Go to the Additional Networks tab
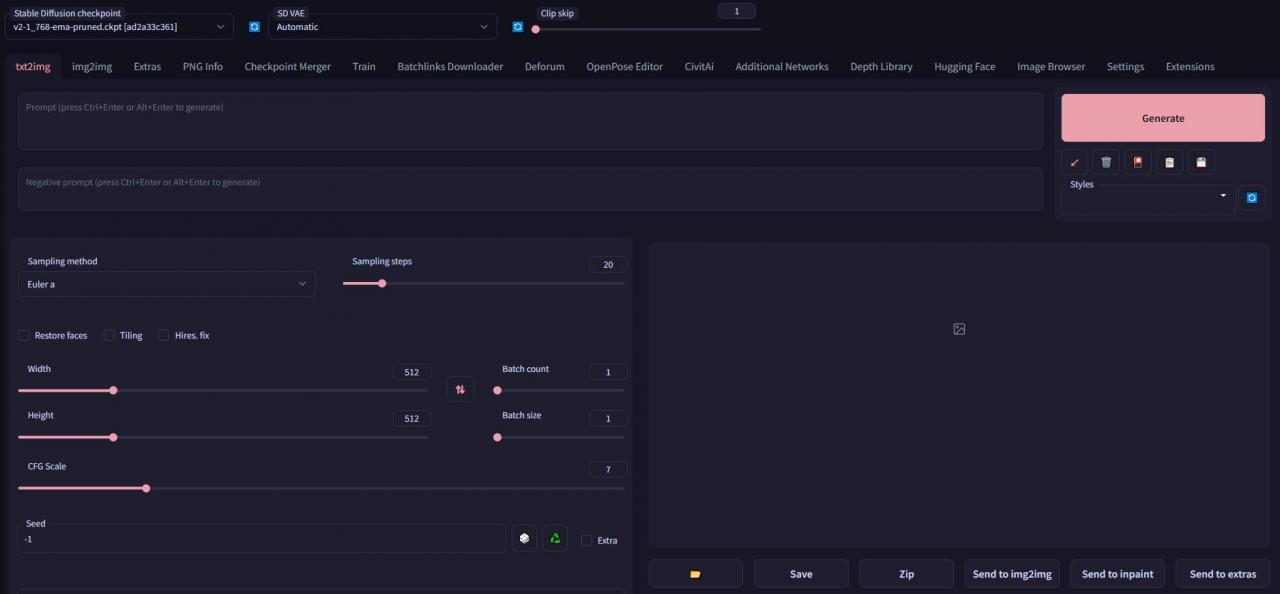The width and height of the screenshot is (1280, 594). pos(782,66)
